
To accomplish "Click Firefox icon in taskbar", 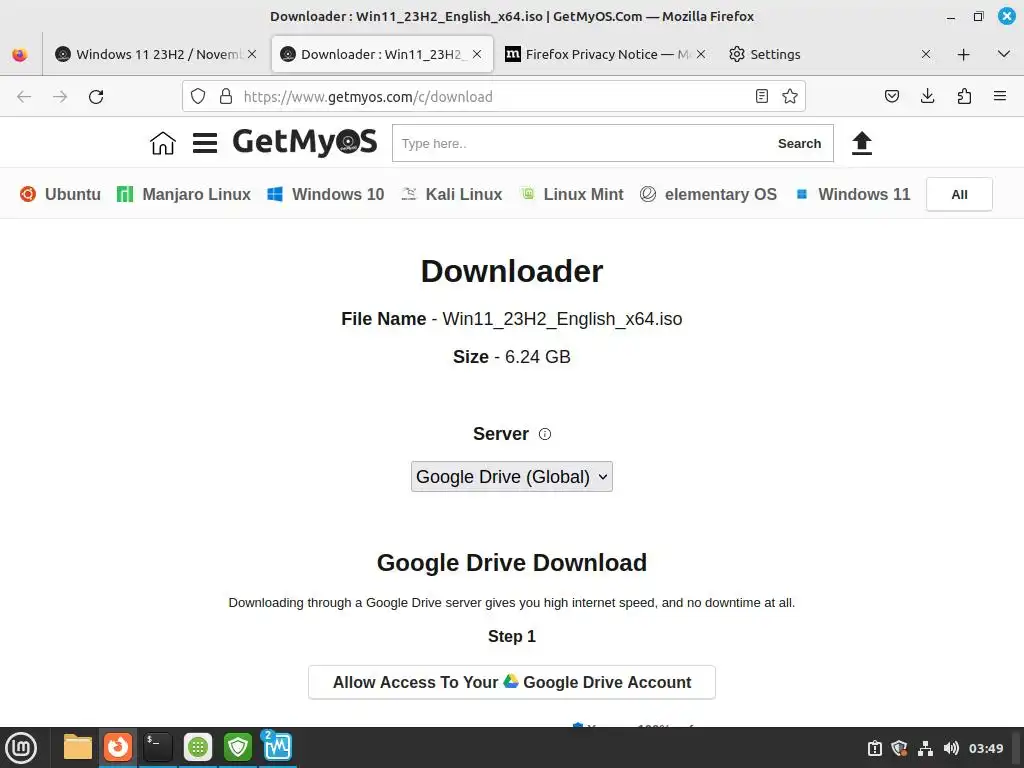I will click(x=118, y=747).
